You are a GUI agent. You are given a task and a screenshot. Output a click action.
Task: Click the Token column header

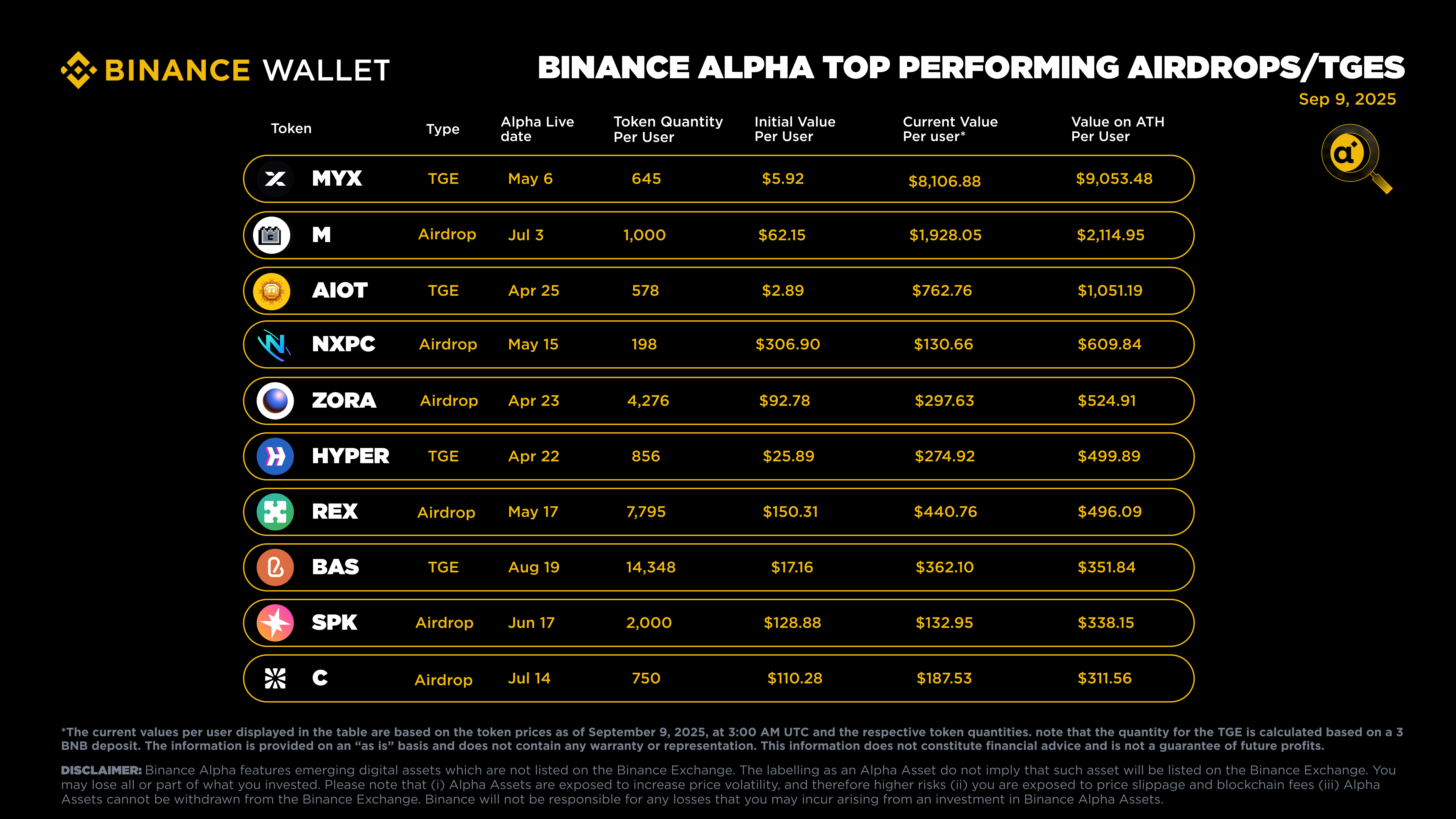291,129
